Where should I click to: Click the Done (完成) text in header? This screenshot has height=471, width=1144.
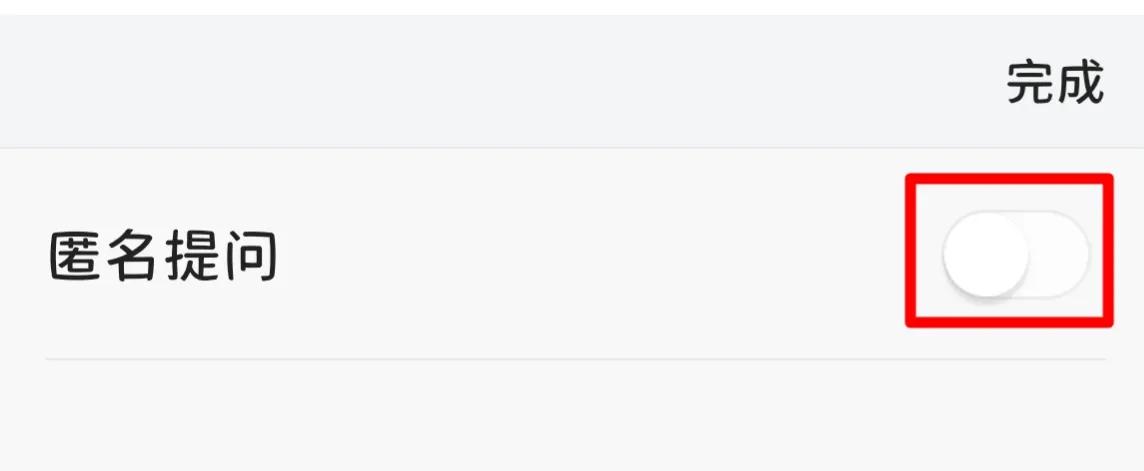click(1054, 84)
